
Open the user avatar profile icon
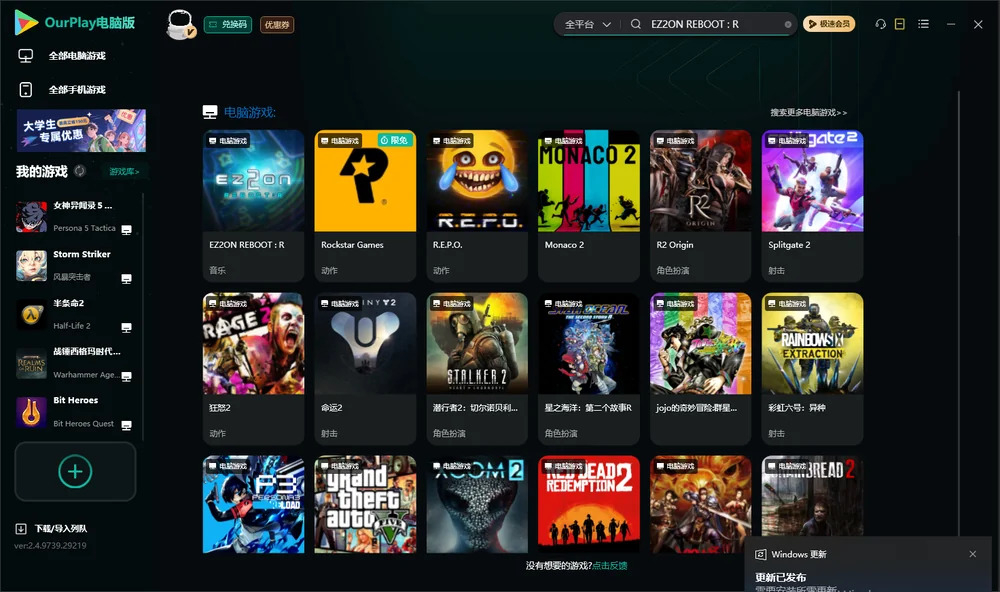click(180, 24)
